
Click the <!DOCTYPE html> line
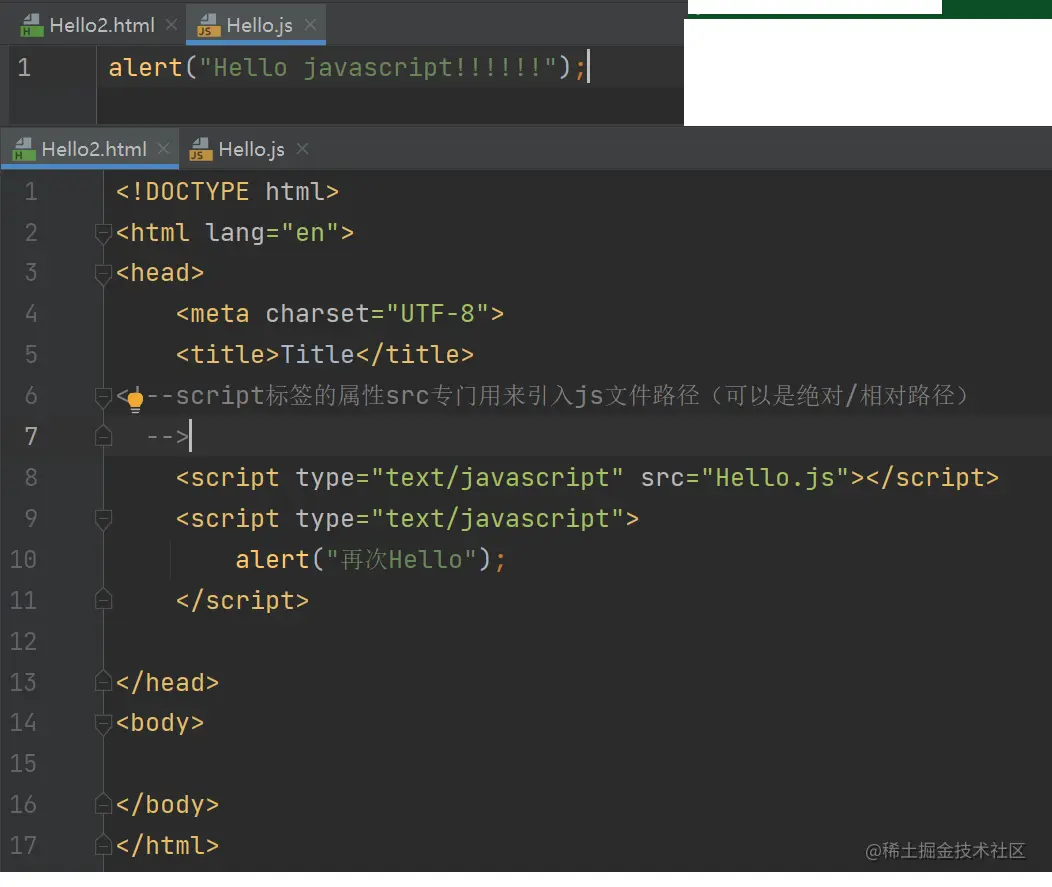coord(227,192)
